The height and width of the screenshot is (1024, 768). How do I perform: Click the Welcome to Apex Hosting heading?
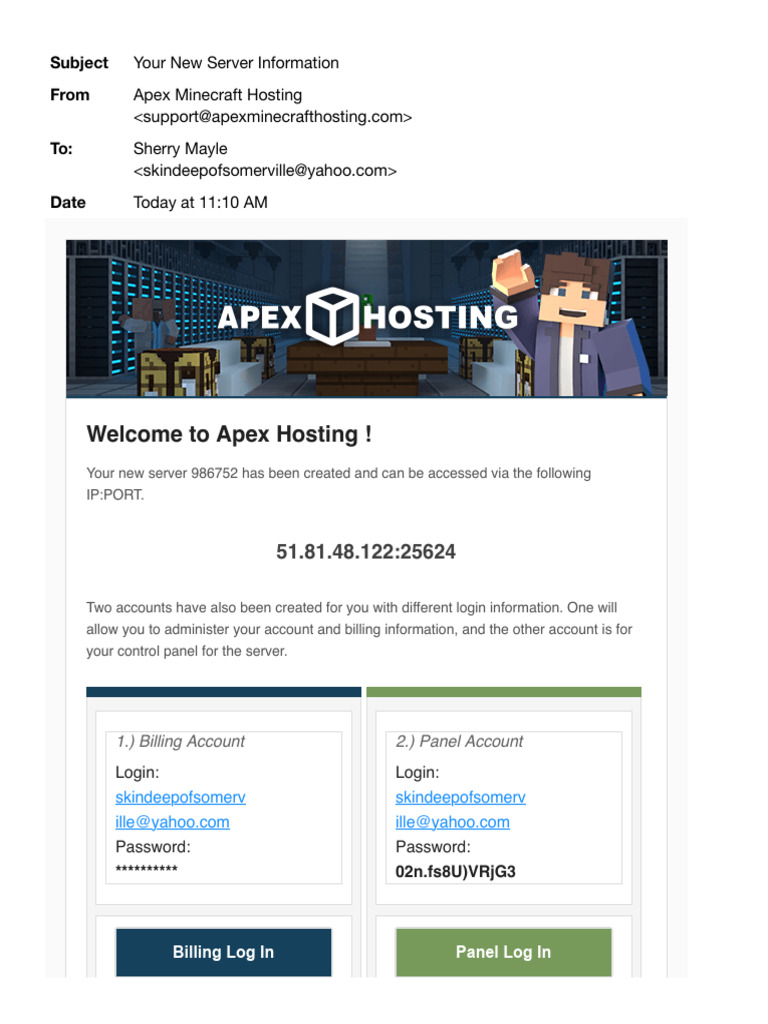tap(229, 434)
